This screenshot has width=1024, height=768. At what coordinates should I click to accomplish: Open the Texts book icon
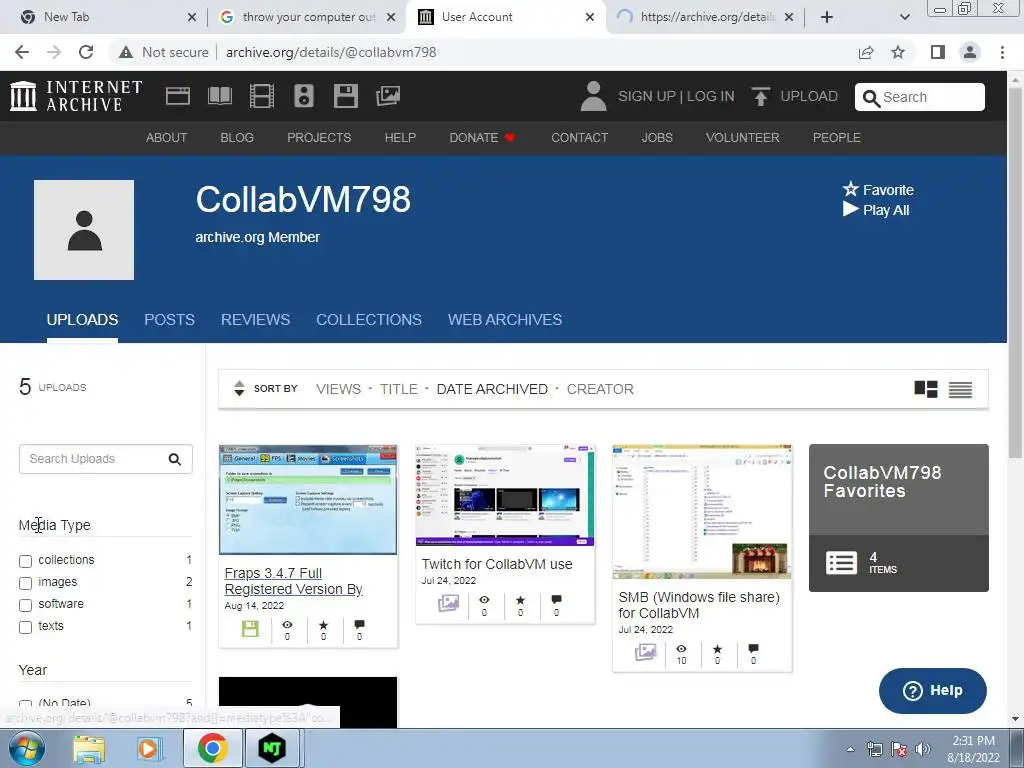pyautogui.click(x=219, y=96)
